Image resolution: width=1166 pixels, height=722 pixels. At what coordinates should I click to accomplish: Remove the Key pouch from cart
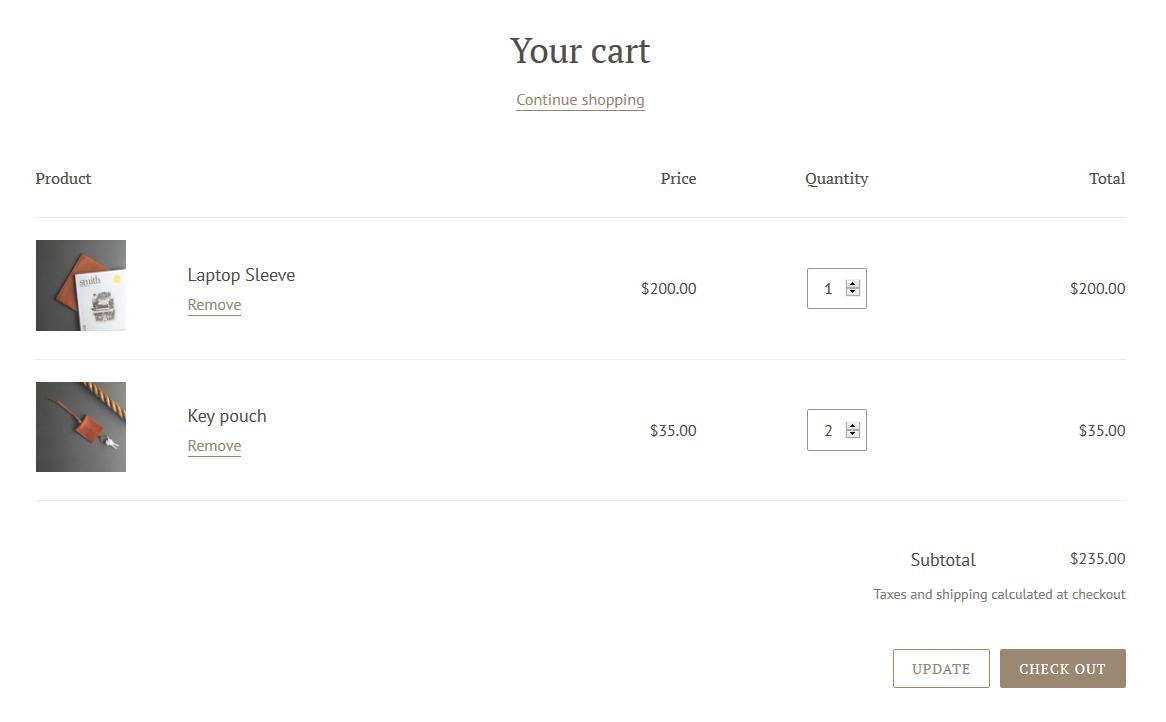tap(214, 446)
